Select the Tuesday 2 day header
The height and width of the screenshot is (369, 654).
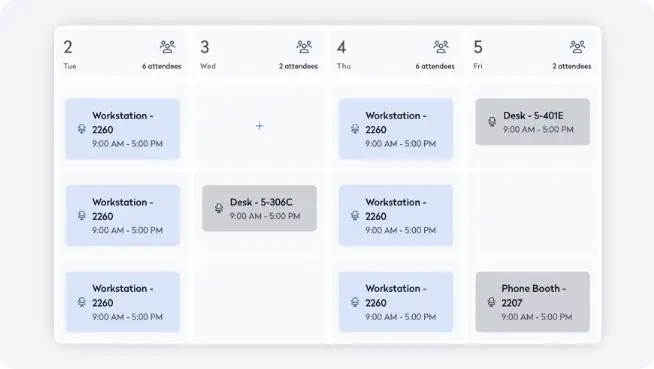click(123, 54)
